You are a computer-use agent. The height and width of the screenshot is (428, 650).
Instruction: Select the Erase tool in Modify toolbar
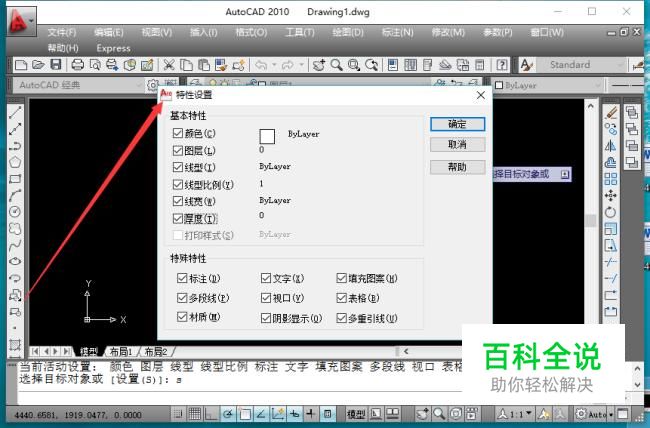(611, 112)
